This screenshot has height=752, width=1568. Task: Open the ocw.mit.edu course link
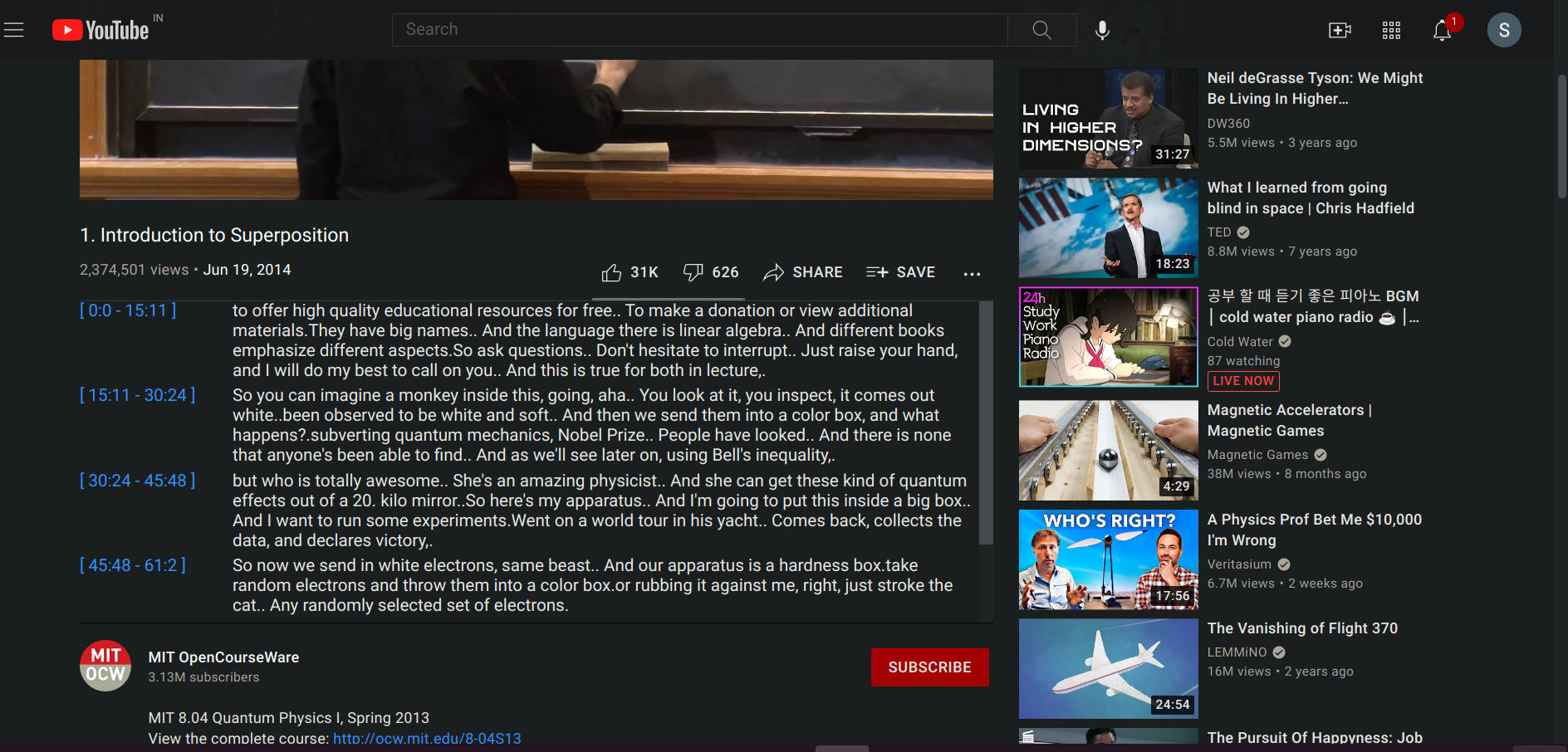(x=427, y=738)
